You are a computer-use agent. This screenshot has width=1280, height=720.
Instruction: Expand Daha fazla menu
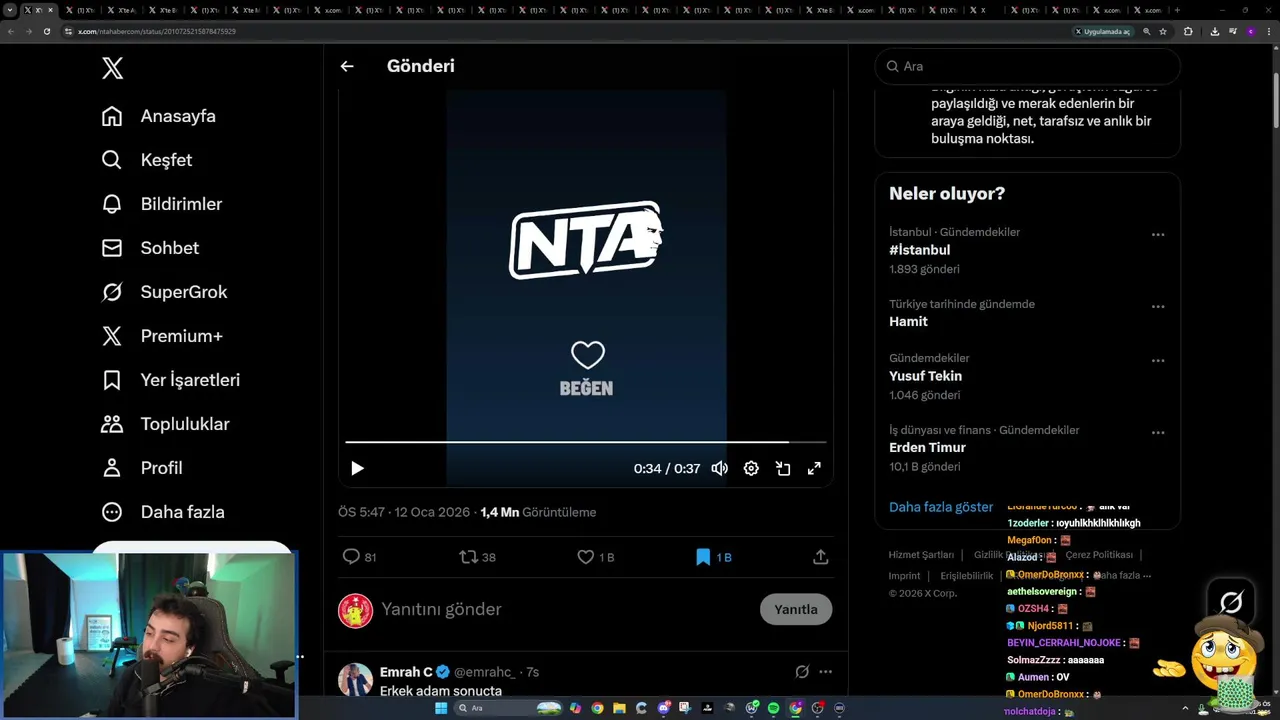click(163, 512)
